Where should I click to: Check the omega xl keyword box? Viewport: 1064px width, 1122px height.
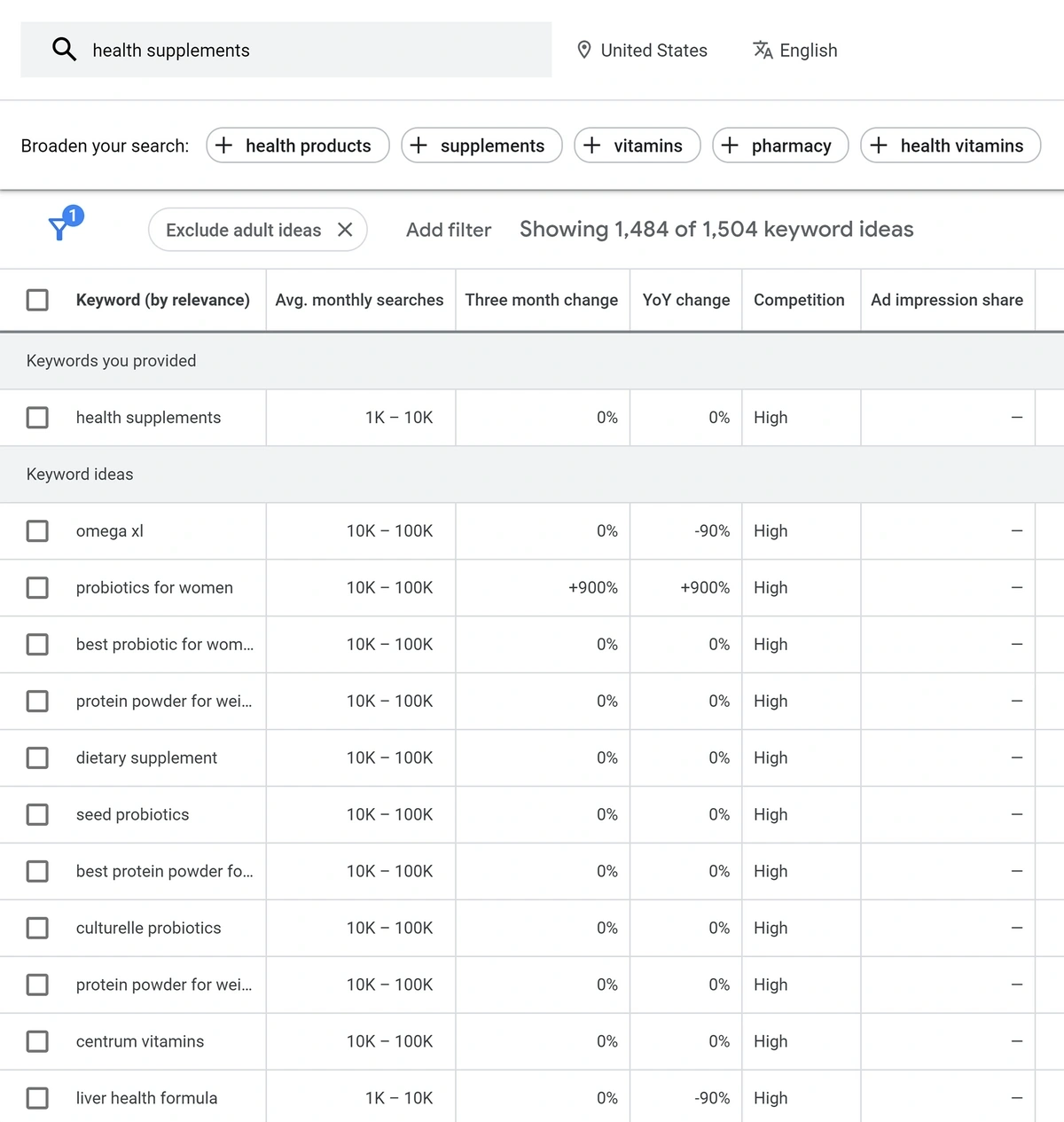(x=37, y=531)
